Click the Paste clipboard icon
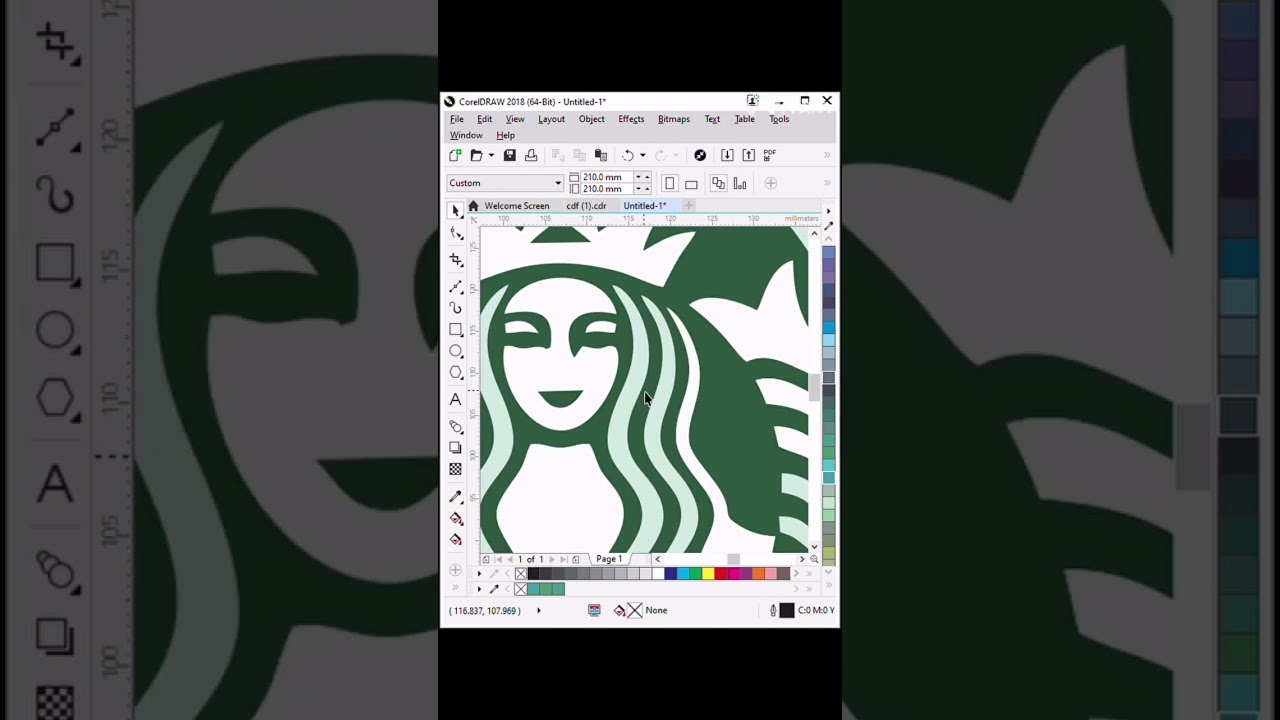 601,155
